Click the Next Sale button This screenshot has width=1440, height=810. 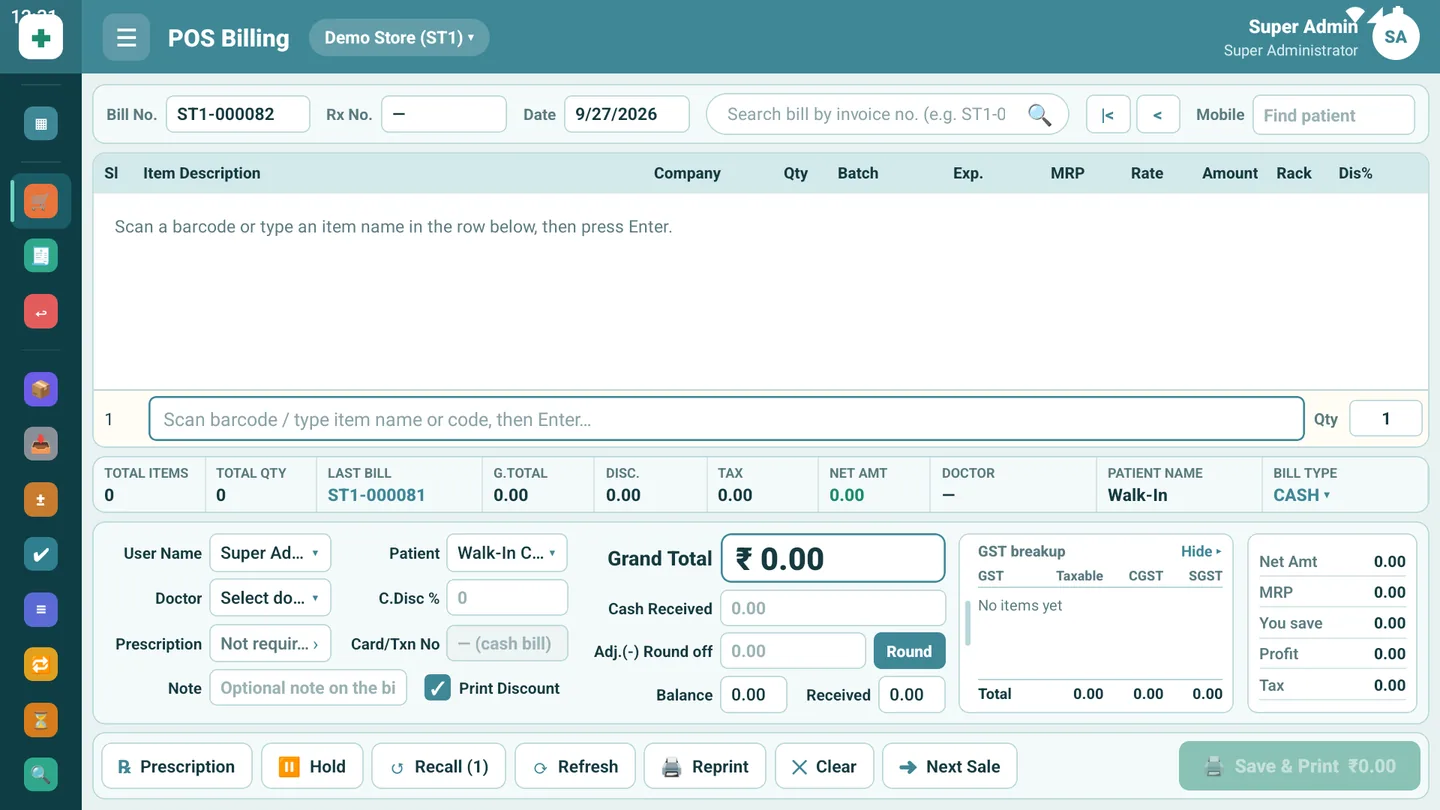click(949, 767)
